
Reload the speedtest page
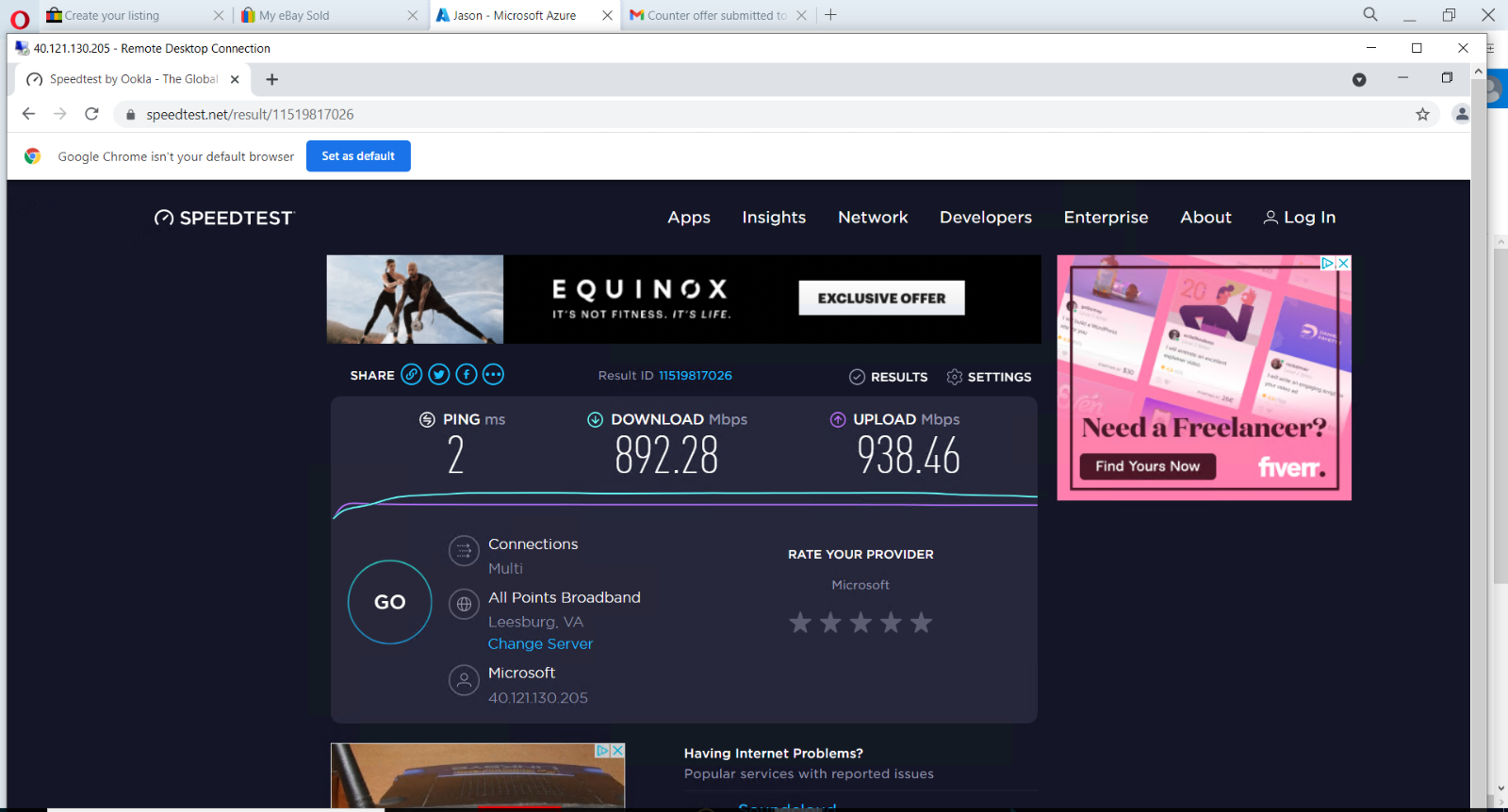click(91, 114)
